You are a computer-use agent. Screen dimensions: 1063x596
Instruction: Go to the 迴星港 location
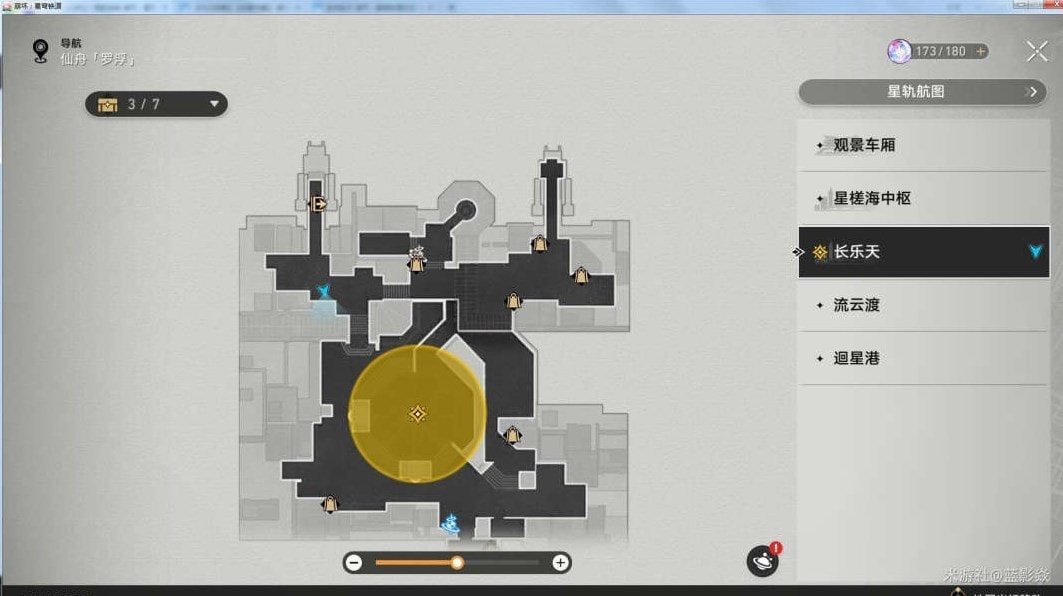[x=856, y=358]
